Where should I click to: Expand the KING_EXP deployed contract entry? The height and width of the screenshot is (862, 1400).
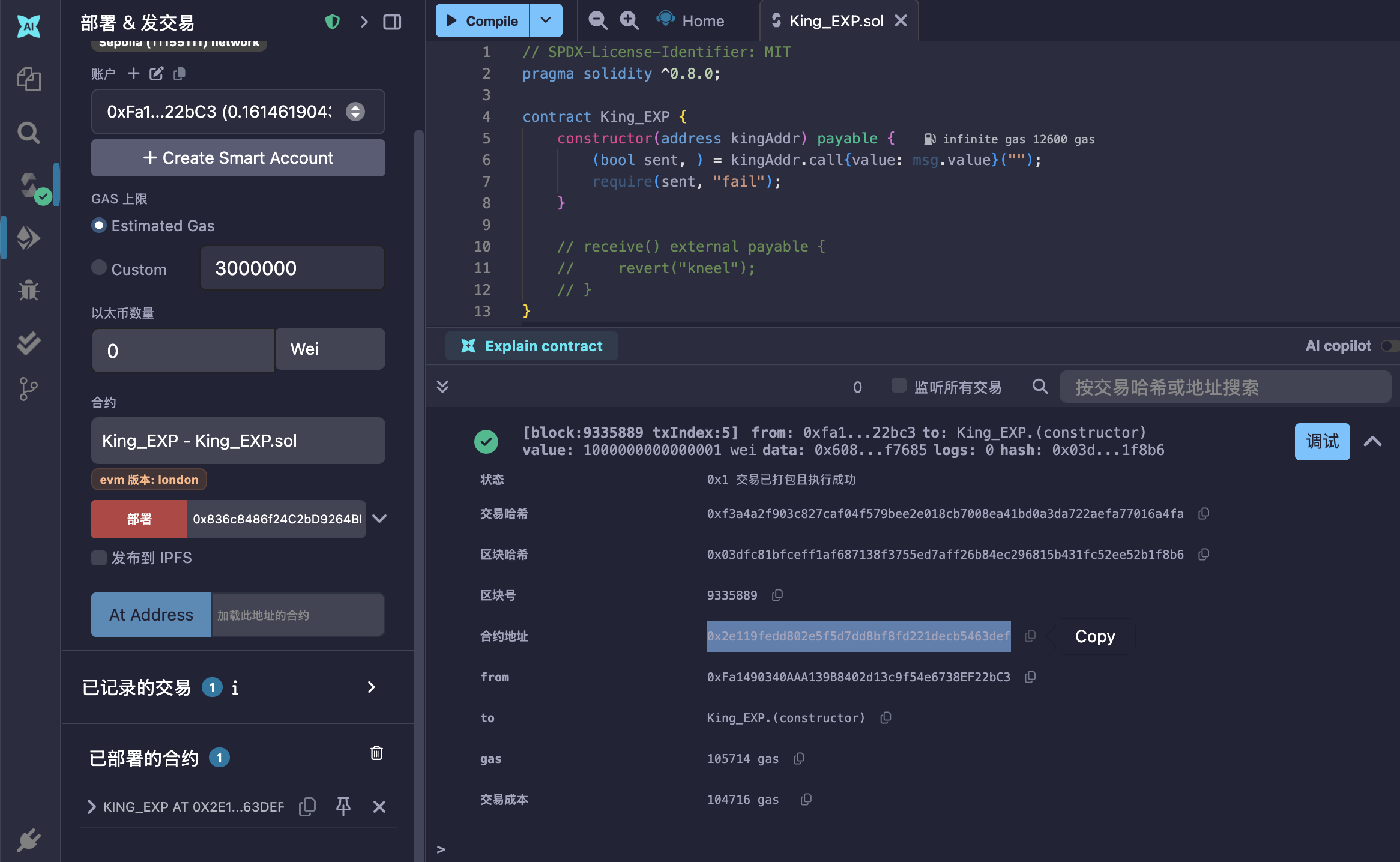[91, 806]
